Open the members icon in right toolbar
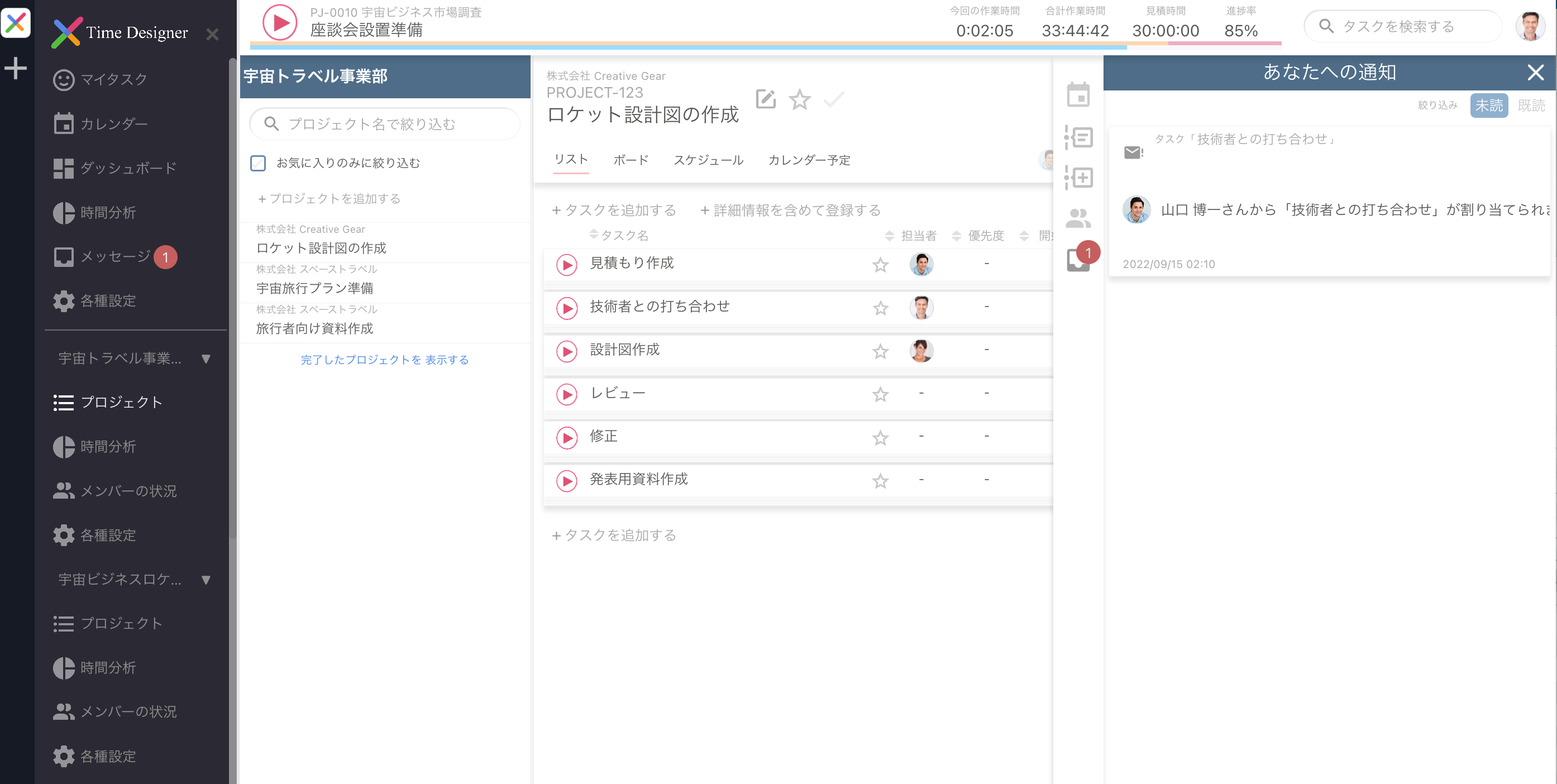This screenshot has height=784, width=1557. tap(1078, 218)
